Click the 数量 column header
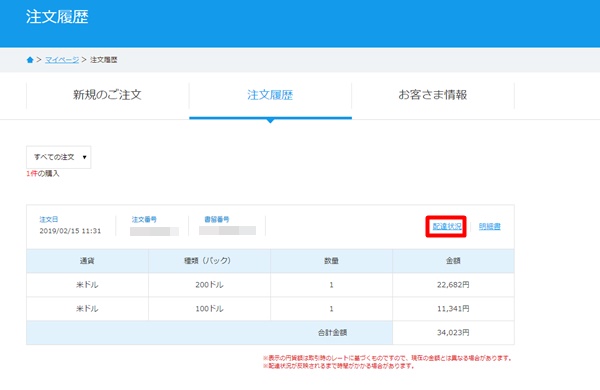Viewport: 600px width, 390px height. (331, 261)
